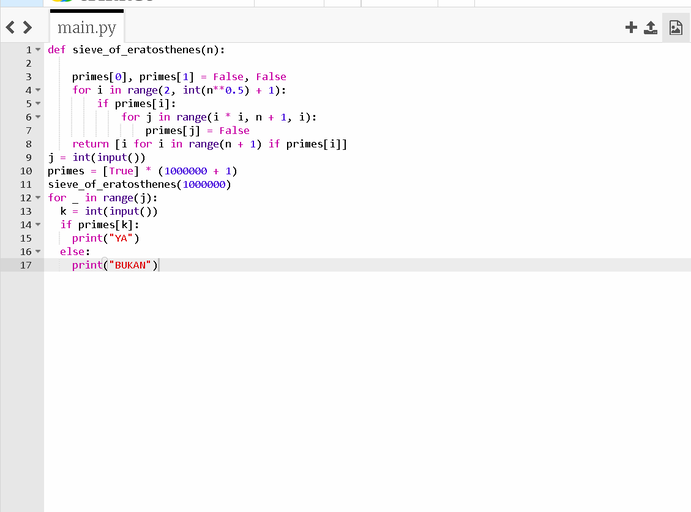Click line number 9 in the gutter
Screen dimensions: 691x512
29,157
